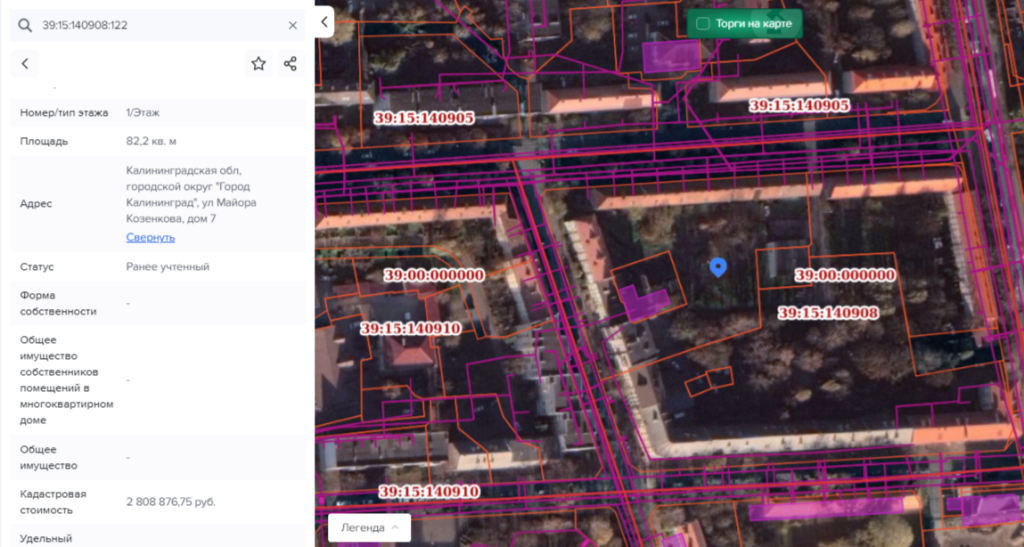Click the Статус Ранее учтенный row
The width and height of the screenshot is (1024, 547).
click(157, 267)
